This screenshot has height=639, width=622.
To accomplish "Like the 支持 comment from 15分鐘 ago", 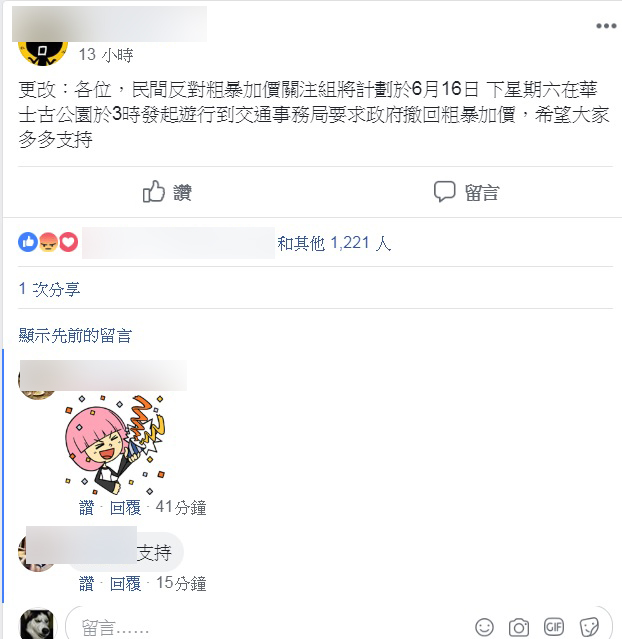I will click(86, 584).
